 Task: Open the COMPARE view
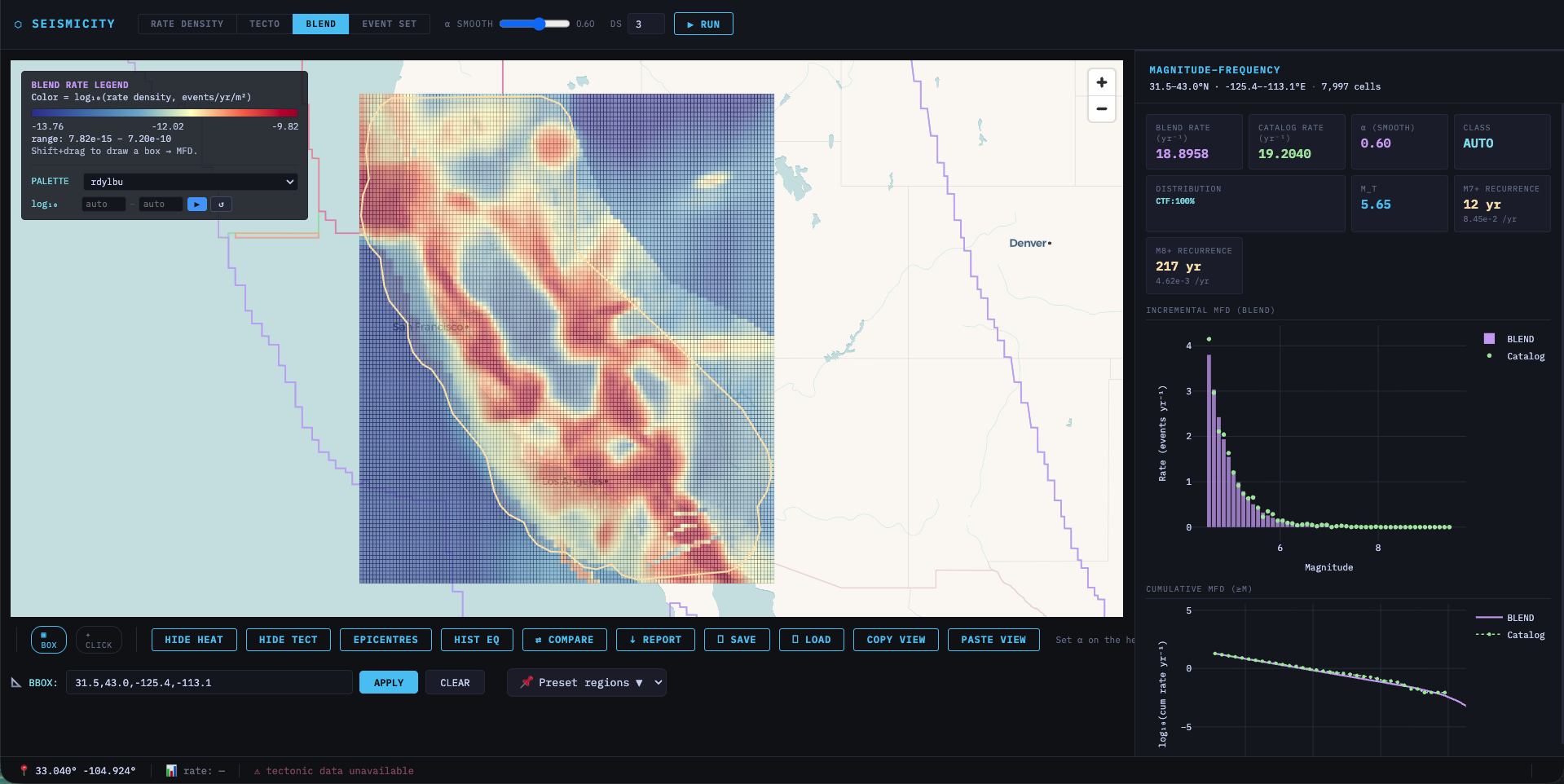564,640
